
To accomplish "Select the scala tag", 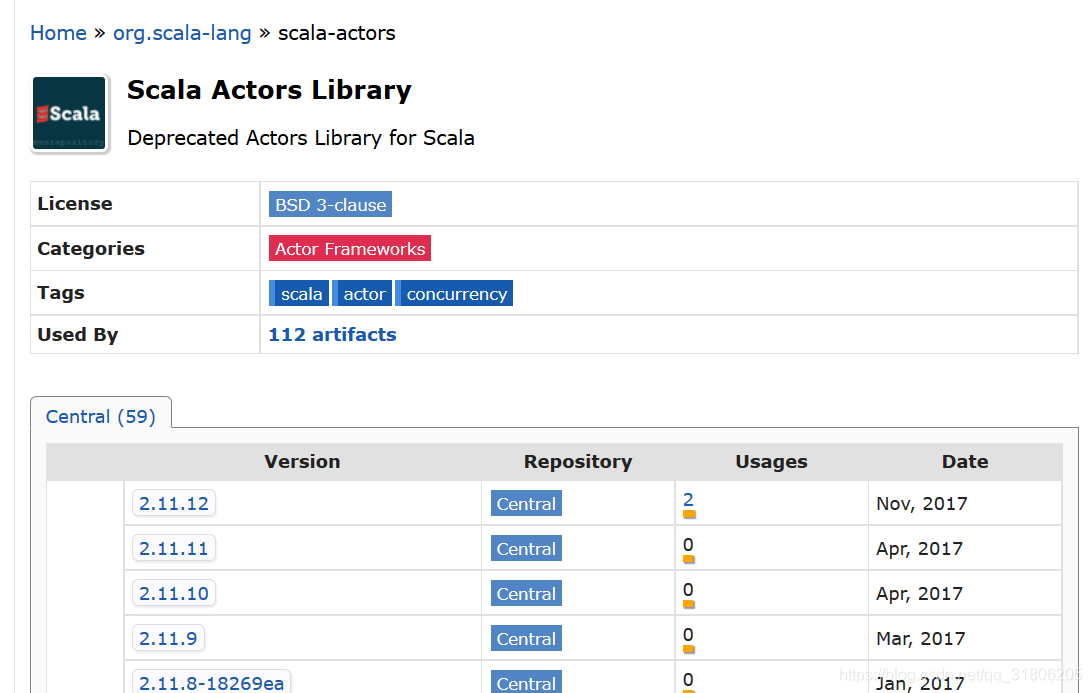I will [299, 293].
